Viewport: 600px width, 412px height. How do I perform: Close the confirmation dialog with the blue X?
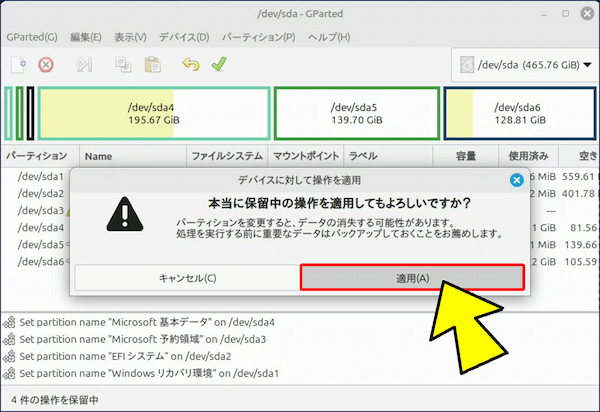(516, 180)
